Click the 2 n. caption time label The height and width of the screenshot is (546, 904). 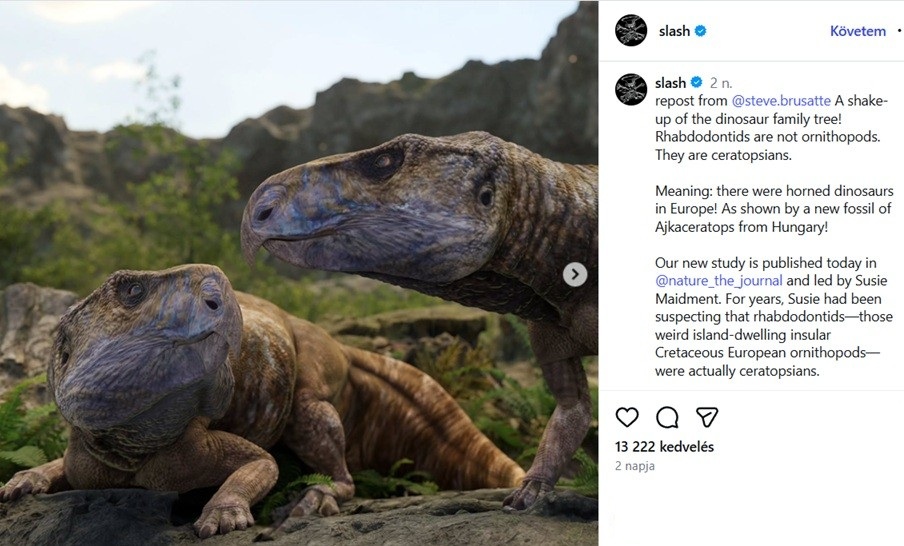click(721, 83)
